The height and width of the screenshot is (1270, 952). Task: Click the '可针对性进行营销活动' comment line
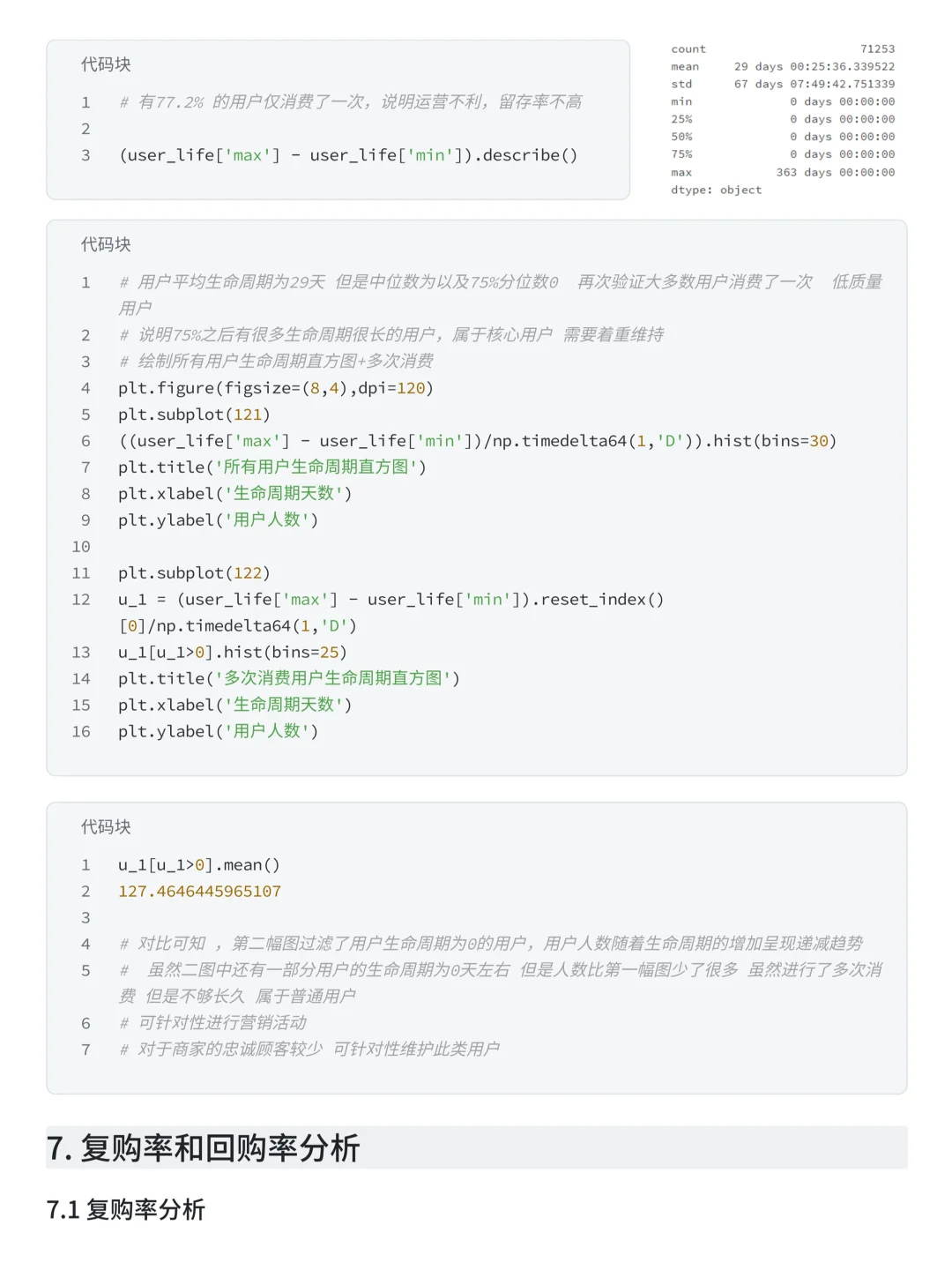[x=213, y=1023]
